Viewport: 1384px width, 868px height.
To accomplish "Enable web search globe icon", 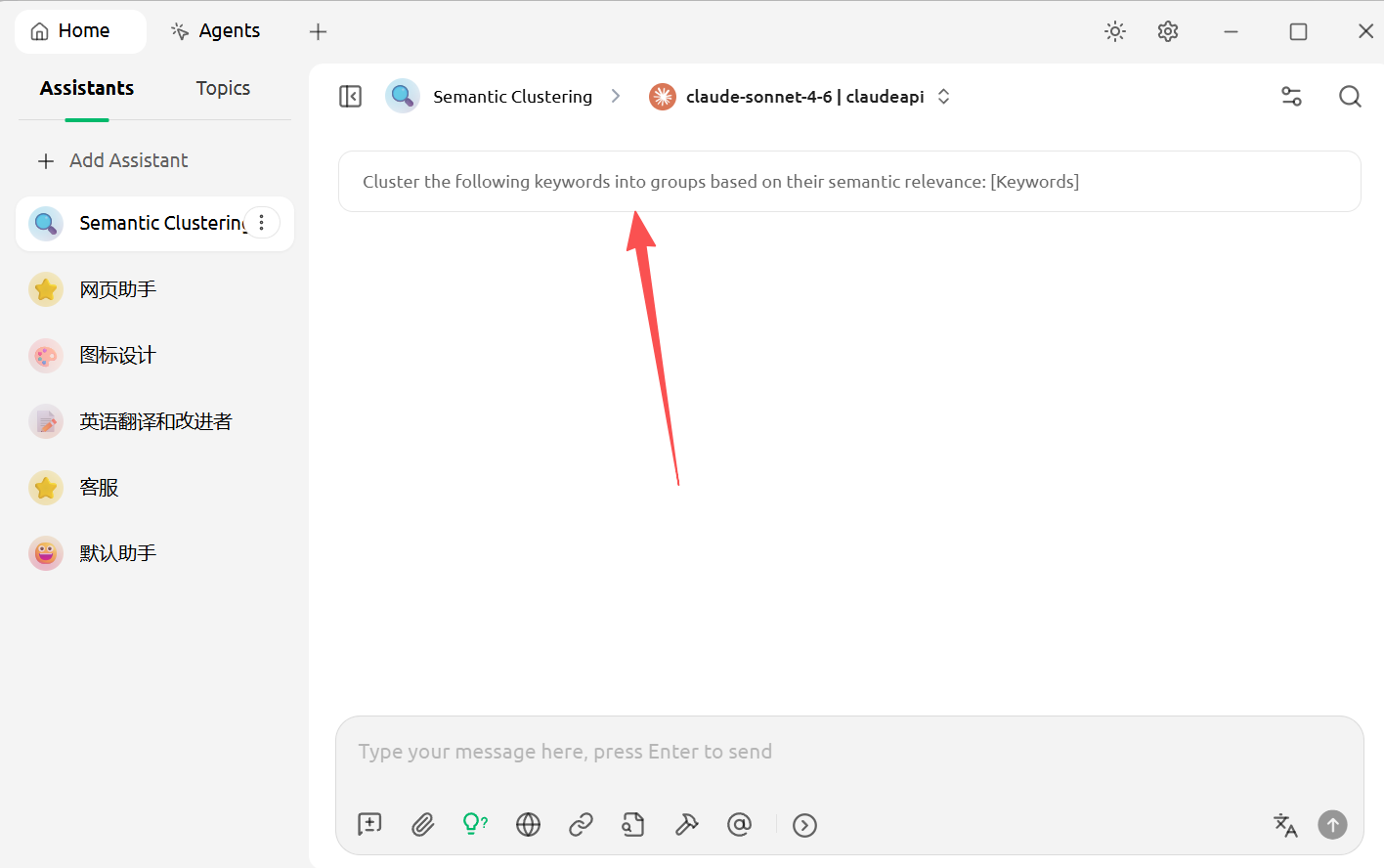I will point(528,825).
